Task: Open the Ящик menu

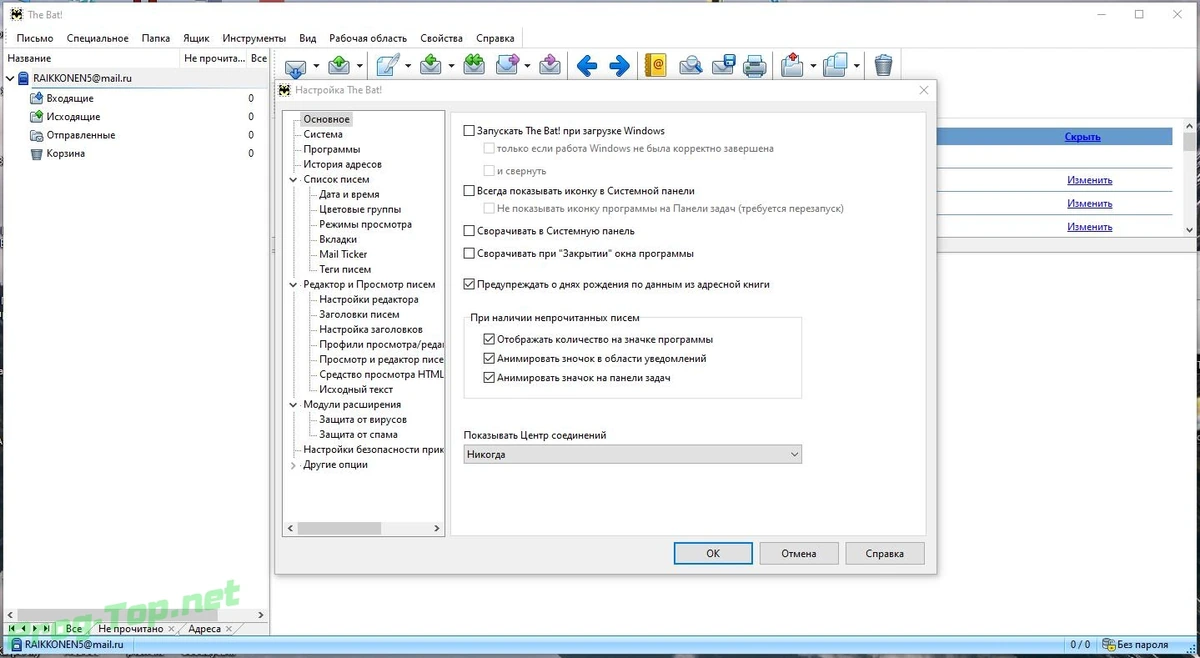Action: click(x=196, y=38)
